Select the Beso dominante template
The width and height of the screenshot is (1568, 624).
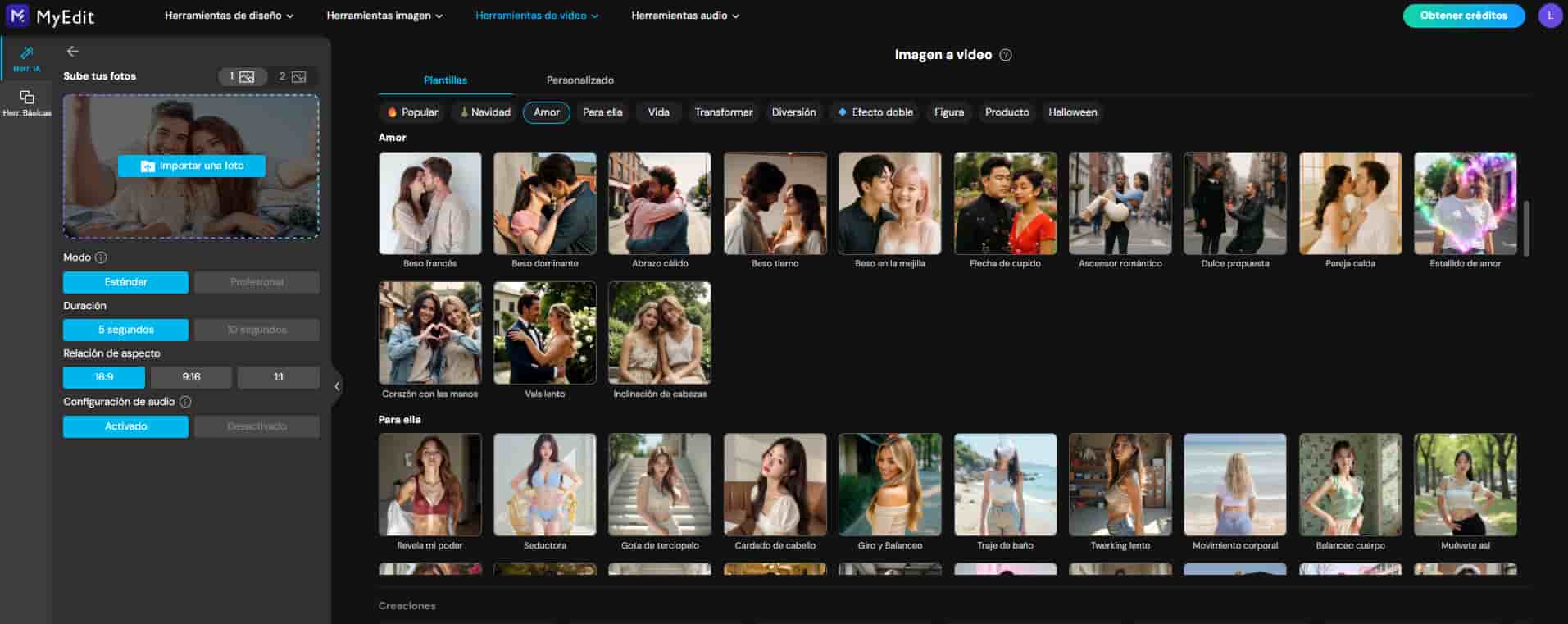(x=545, y=203)
